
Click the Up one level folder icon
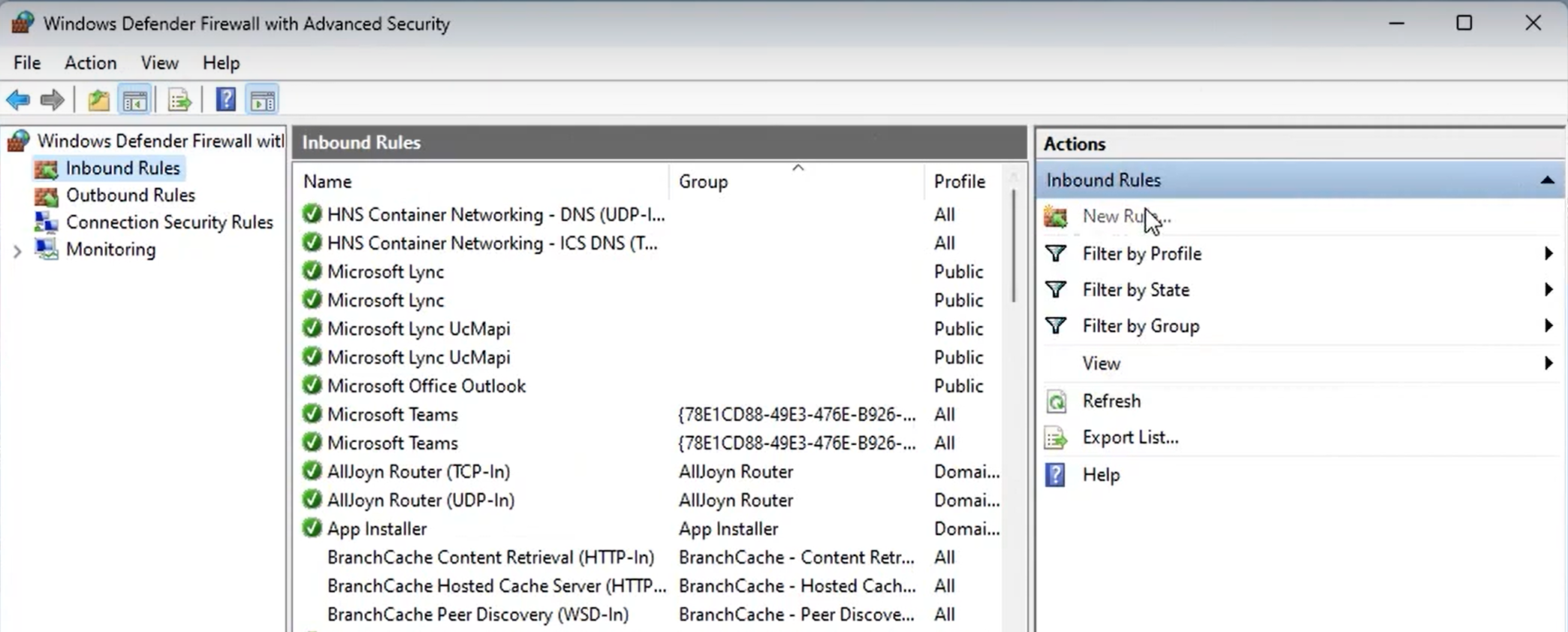point(98,100)
